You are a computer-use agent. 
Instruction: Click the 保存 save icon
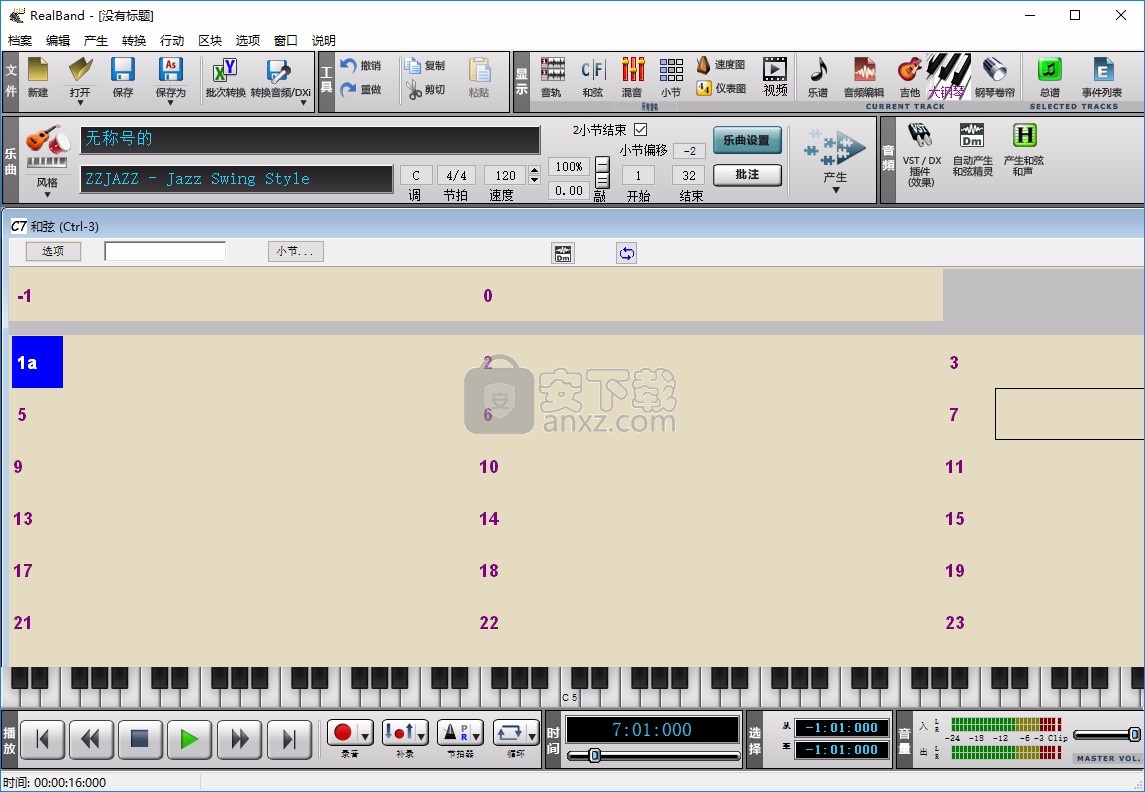pos(123,70)
